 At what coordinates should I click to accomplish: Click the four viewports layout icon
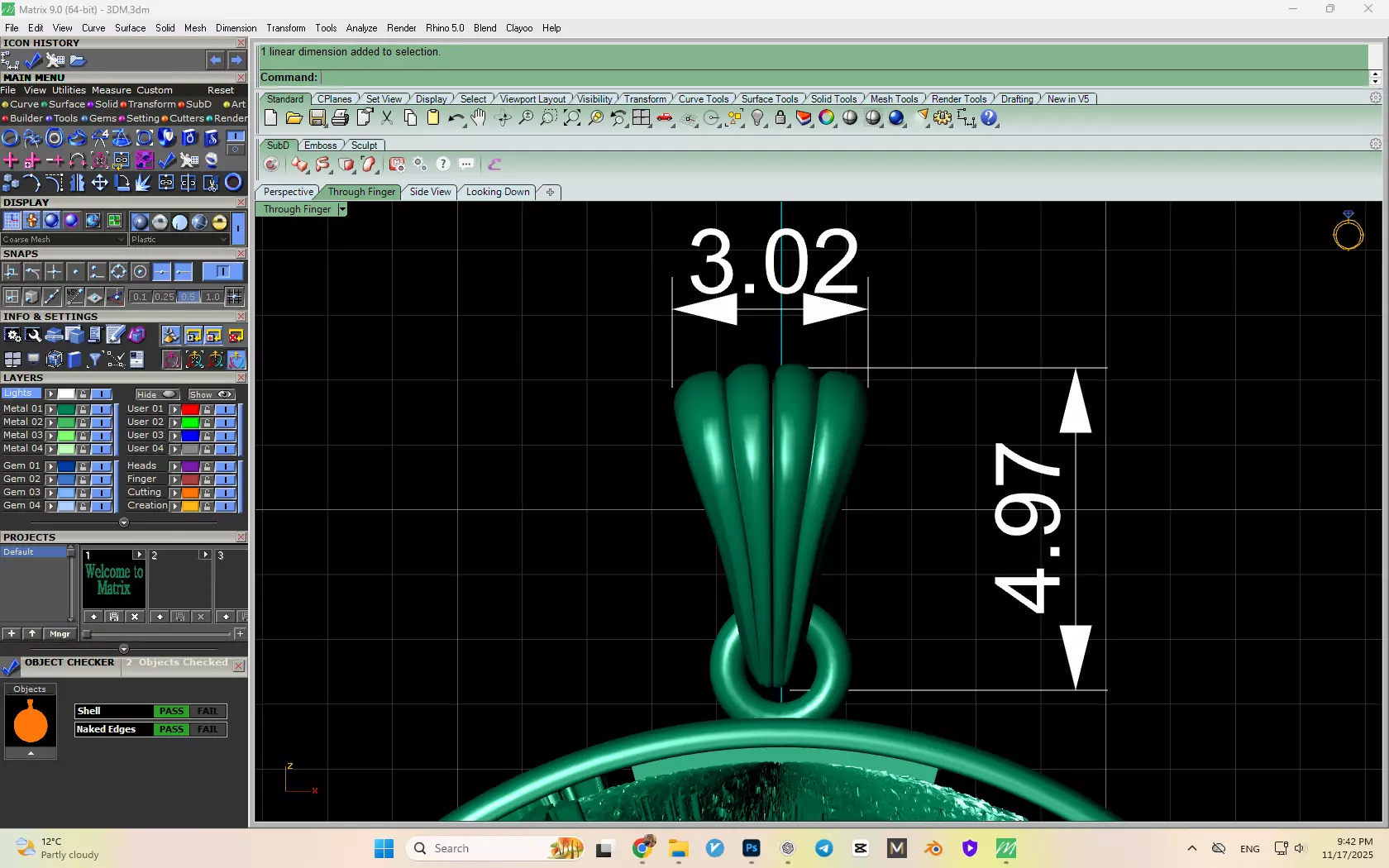(642, 118)
